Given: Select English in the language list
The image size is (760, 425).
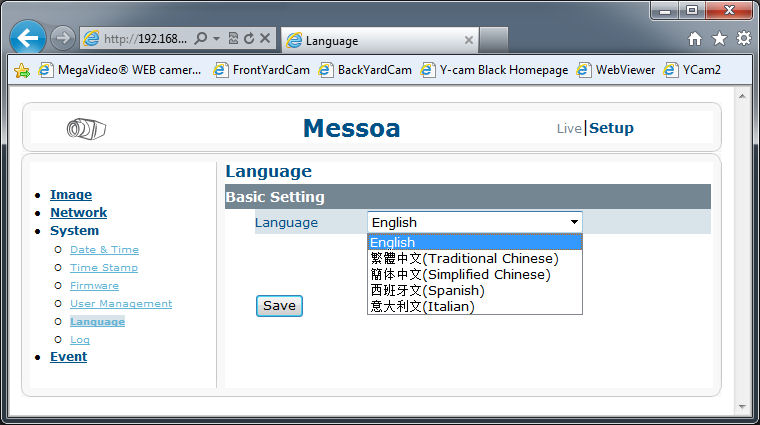Looking at the screenshot, I should coord(475,242).
